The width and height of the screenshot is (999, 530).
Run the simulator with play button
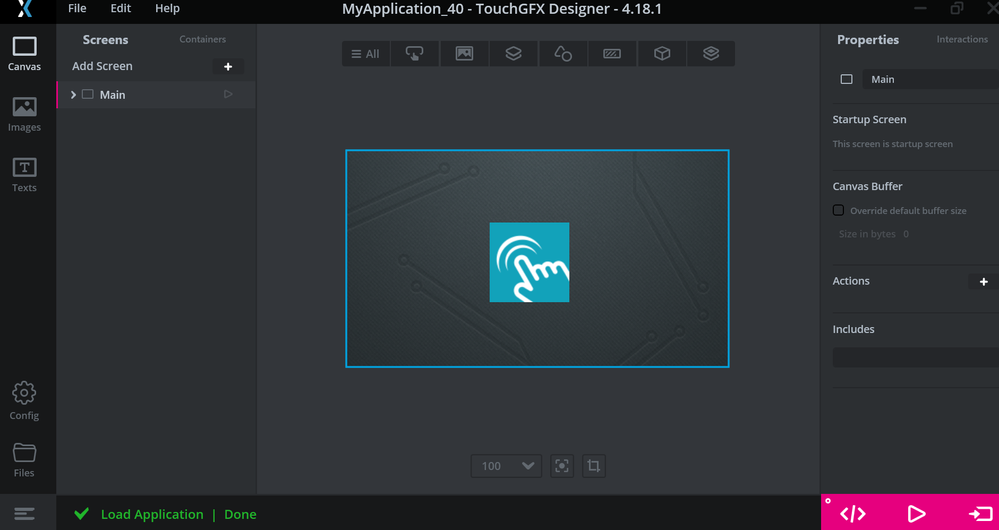[916, 513]
